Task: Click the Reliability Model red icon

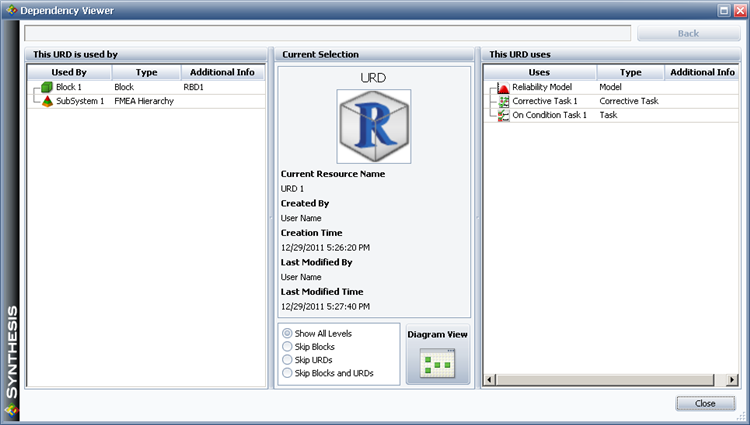Action: click(504, 88)
